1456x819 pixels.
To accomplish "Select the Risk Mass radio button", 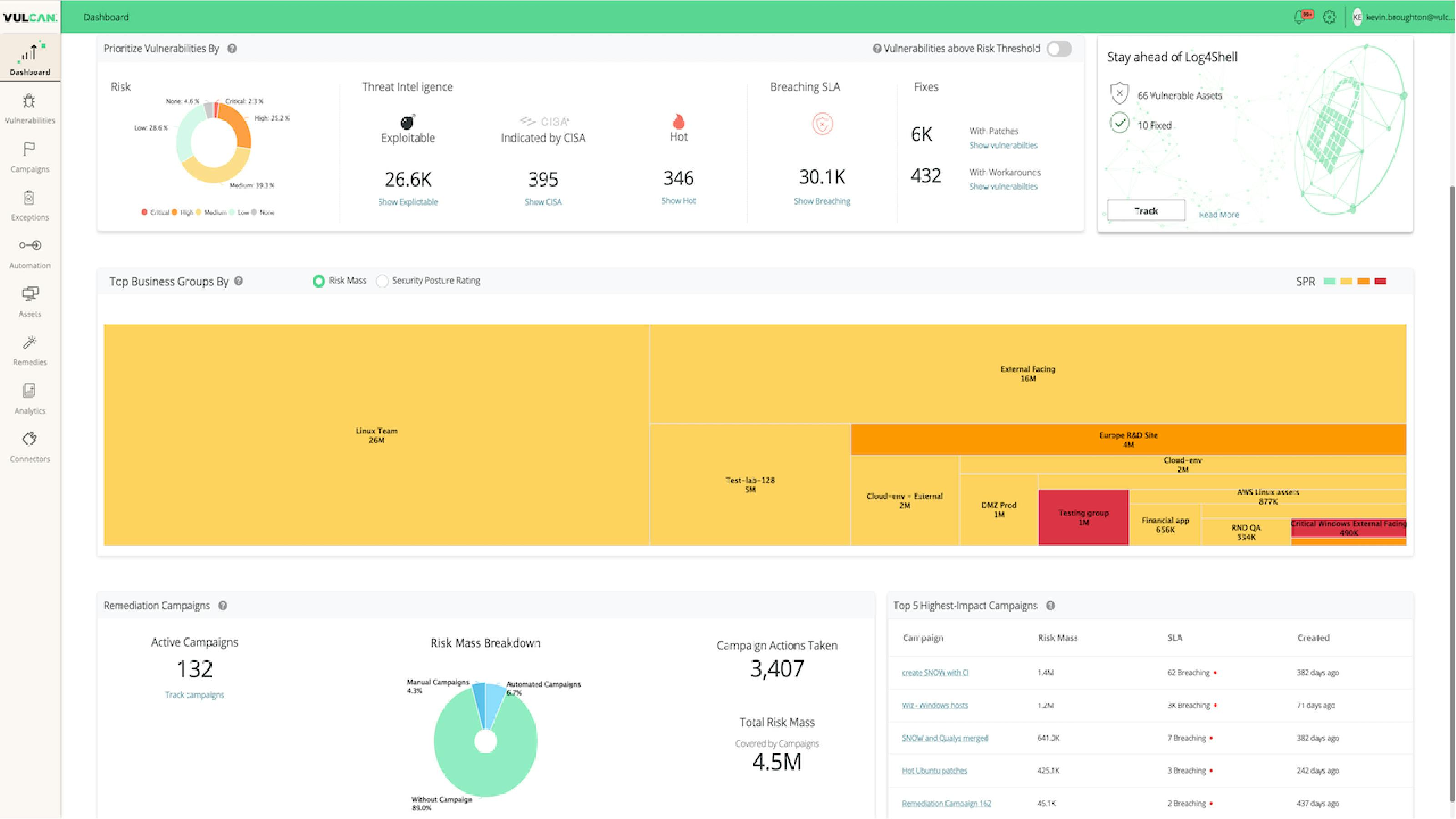I will 318,280.
